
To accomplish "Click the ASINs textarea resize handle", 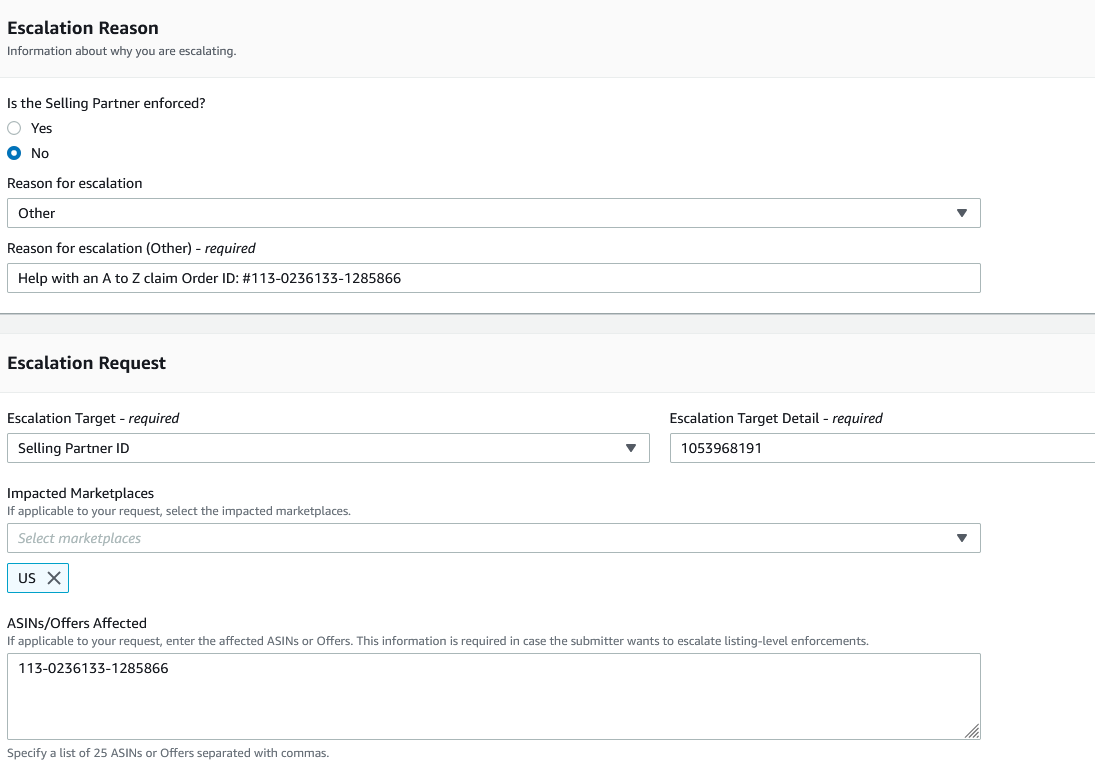I will [x=972, y=731].
